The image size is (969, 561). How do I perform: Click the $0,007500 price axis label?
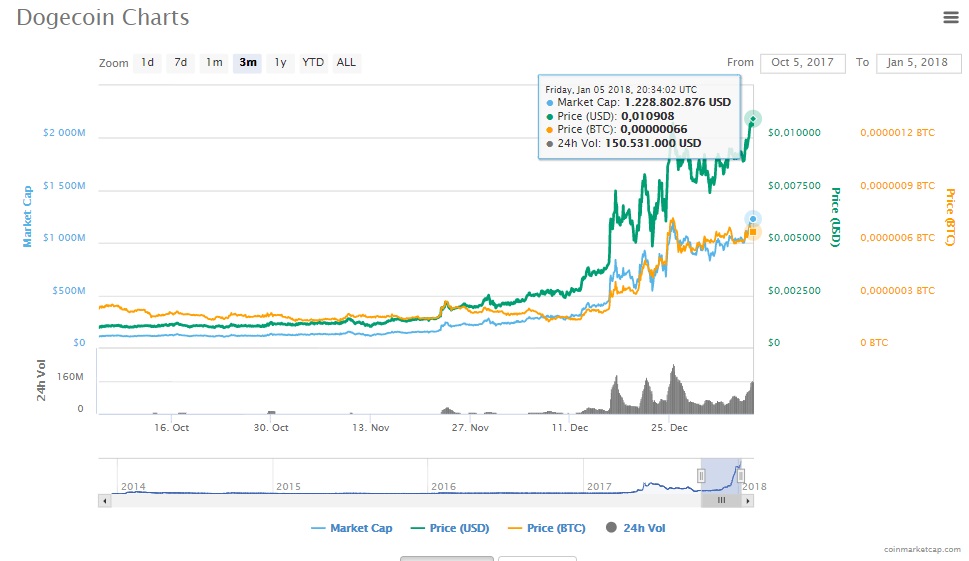[x=794, y=186]
